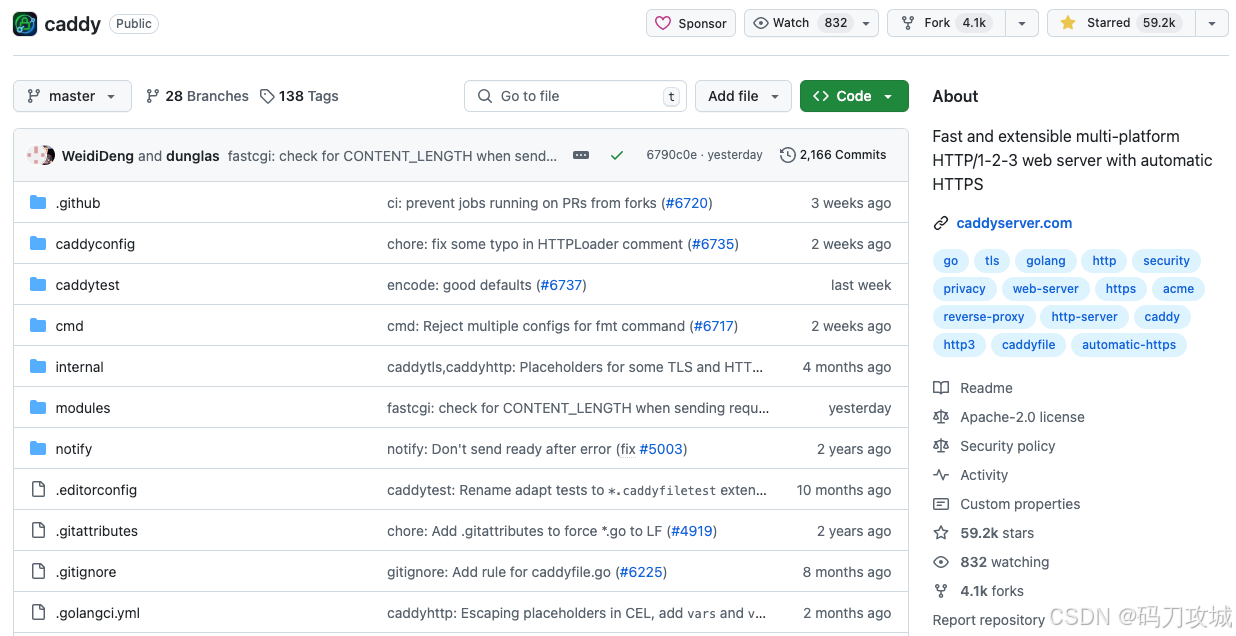The width and height of the screenshot is (1236, 636).
Task: Open WeidiDeng author profile link
Action: pyautogui.click(x=98, y=156)
